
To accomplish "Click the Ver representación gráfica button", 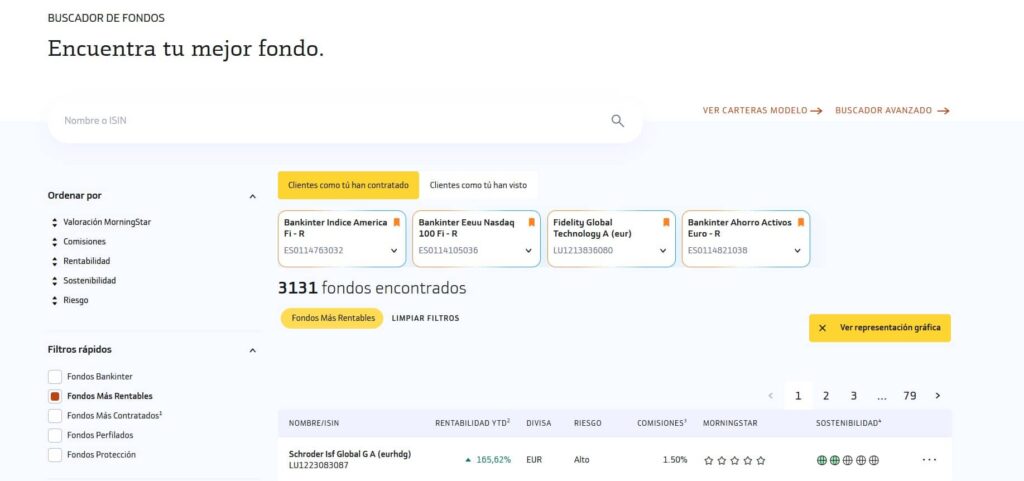I will pyautogui.click(x=880, y=328).
